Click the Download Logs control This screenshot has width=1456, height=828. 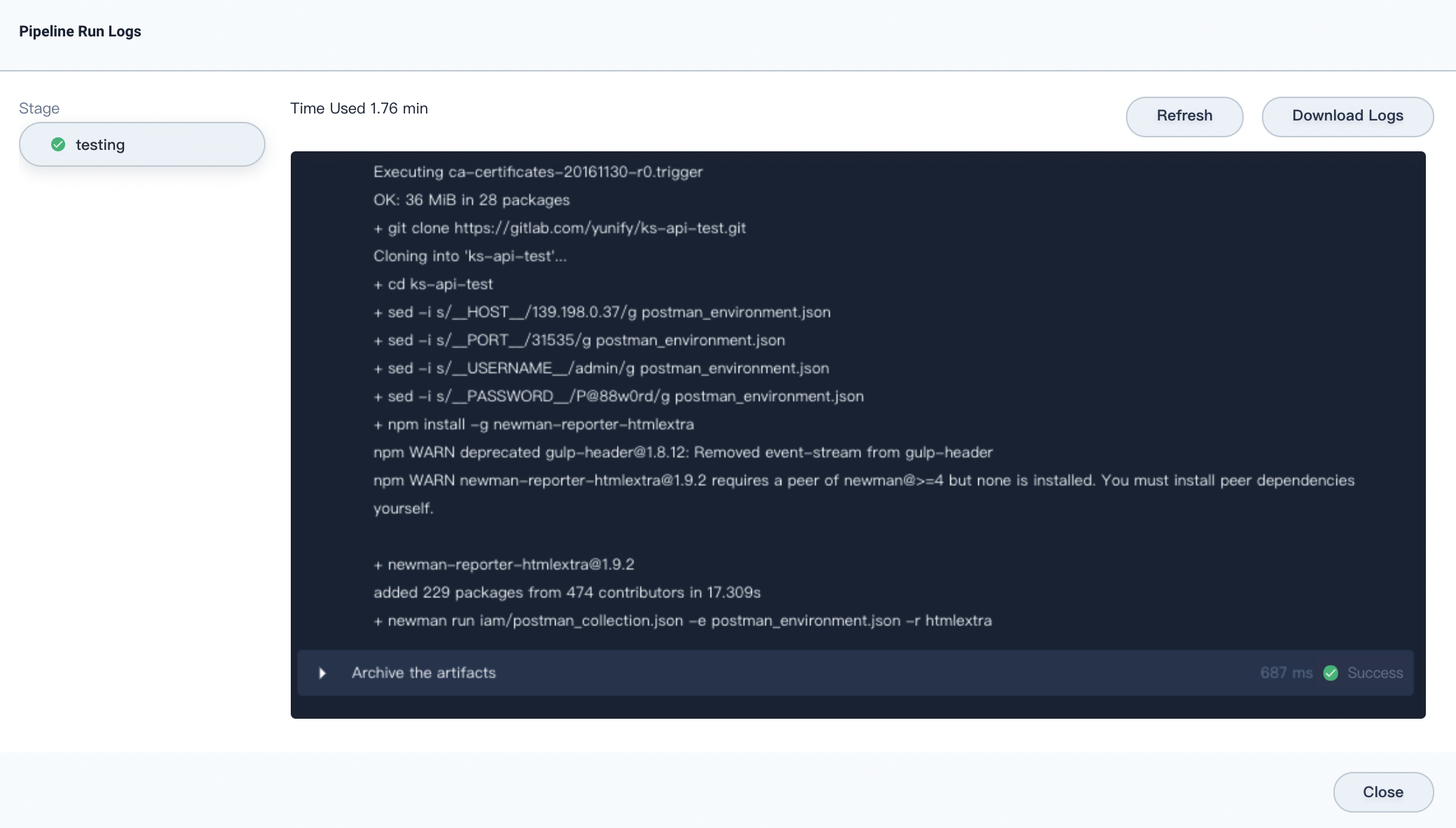(1347, 116)
